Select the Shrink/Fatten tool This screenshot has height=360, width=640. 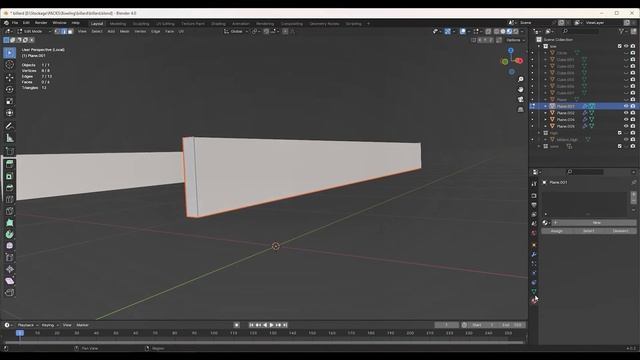9,269
